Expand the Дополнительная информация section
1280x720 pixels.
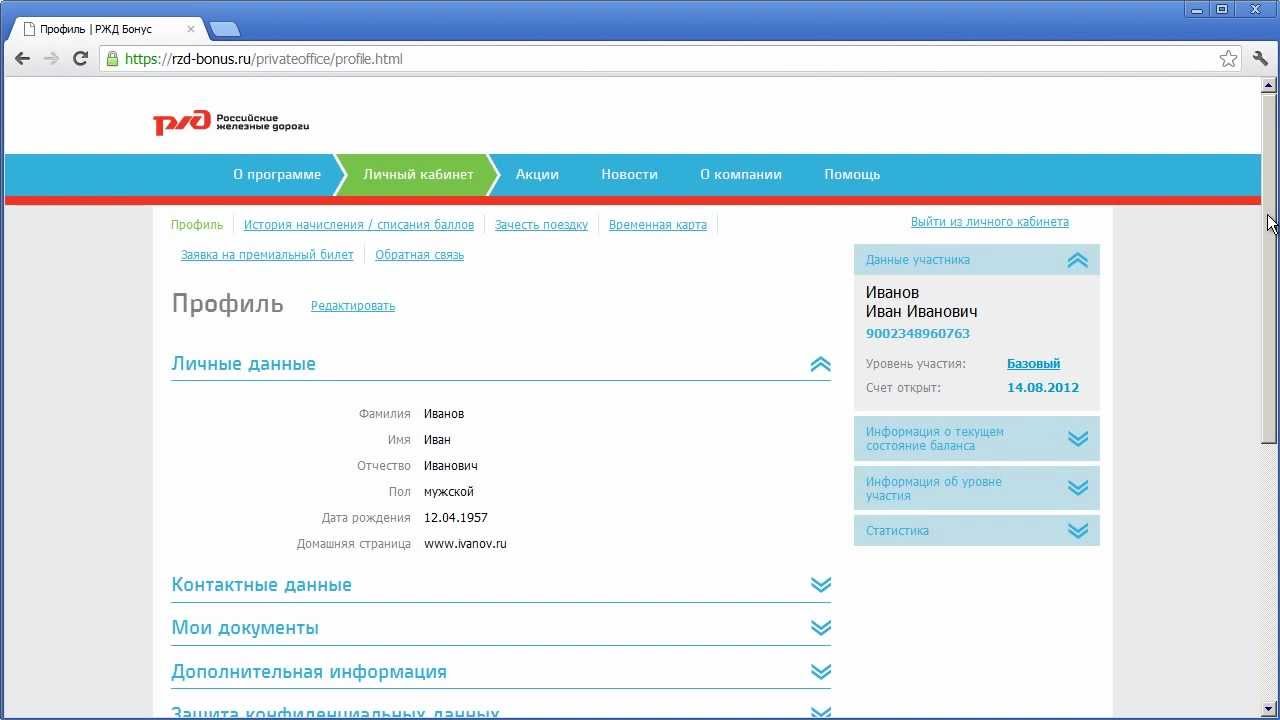coord(820,672)
